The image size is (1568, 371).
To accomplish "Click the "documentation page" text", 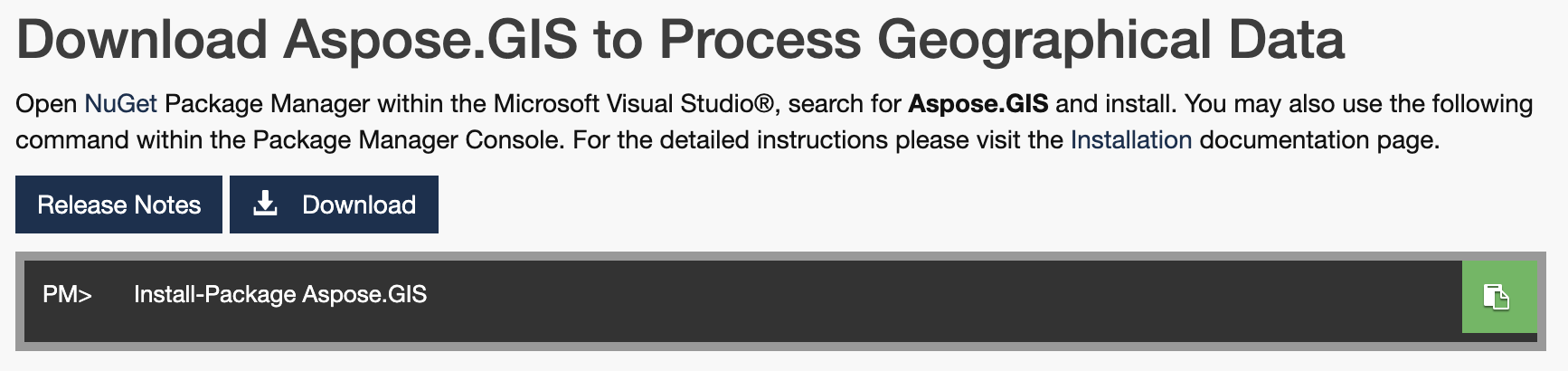I will pyautogui.click(x=1318, y=140).
